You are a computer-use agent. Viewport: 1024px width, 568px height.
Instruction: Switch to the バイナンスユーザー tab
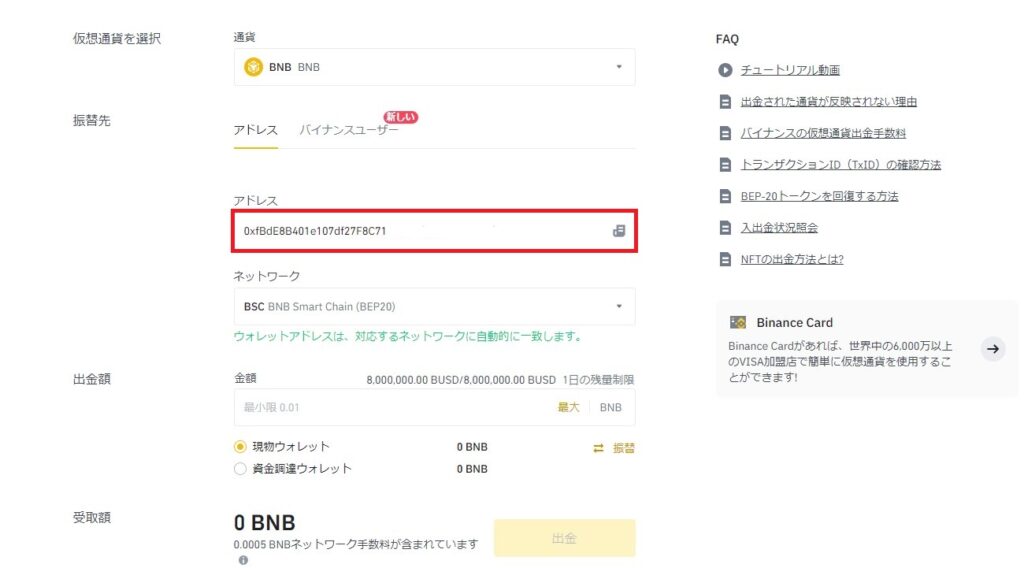[x=349, y=130]
